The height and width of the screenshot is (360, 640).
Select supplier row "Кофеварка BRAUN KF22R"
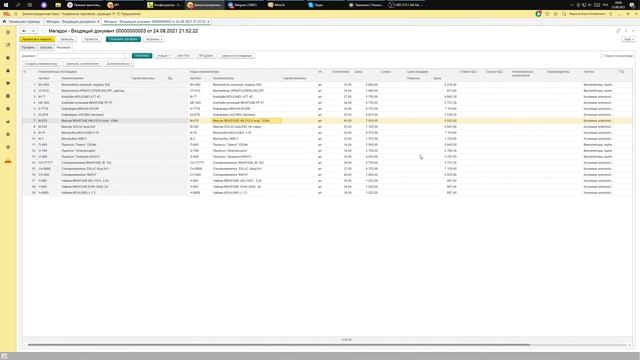[80, 109]
